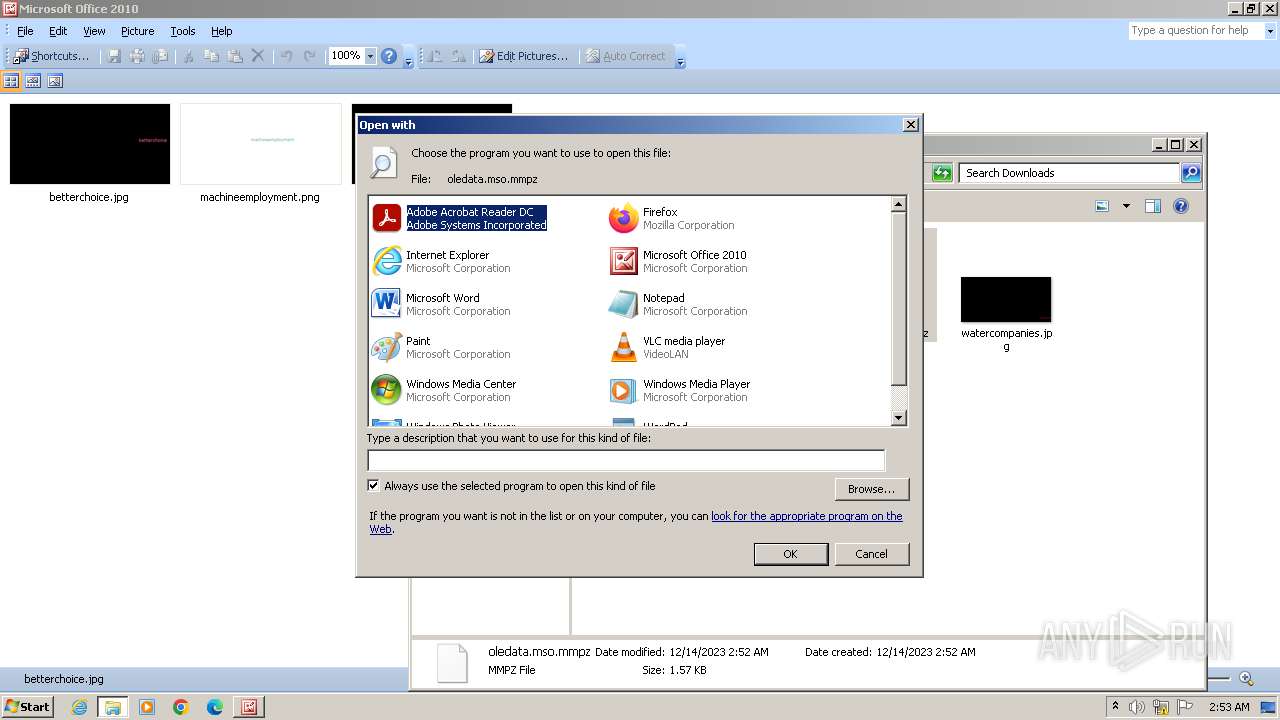This screenshot has height=720, width=1280.
Task: Toggle the Explorer preview pane button
Action: (1152, 206)
